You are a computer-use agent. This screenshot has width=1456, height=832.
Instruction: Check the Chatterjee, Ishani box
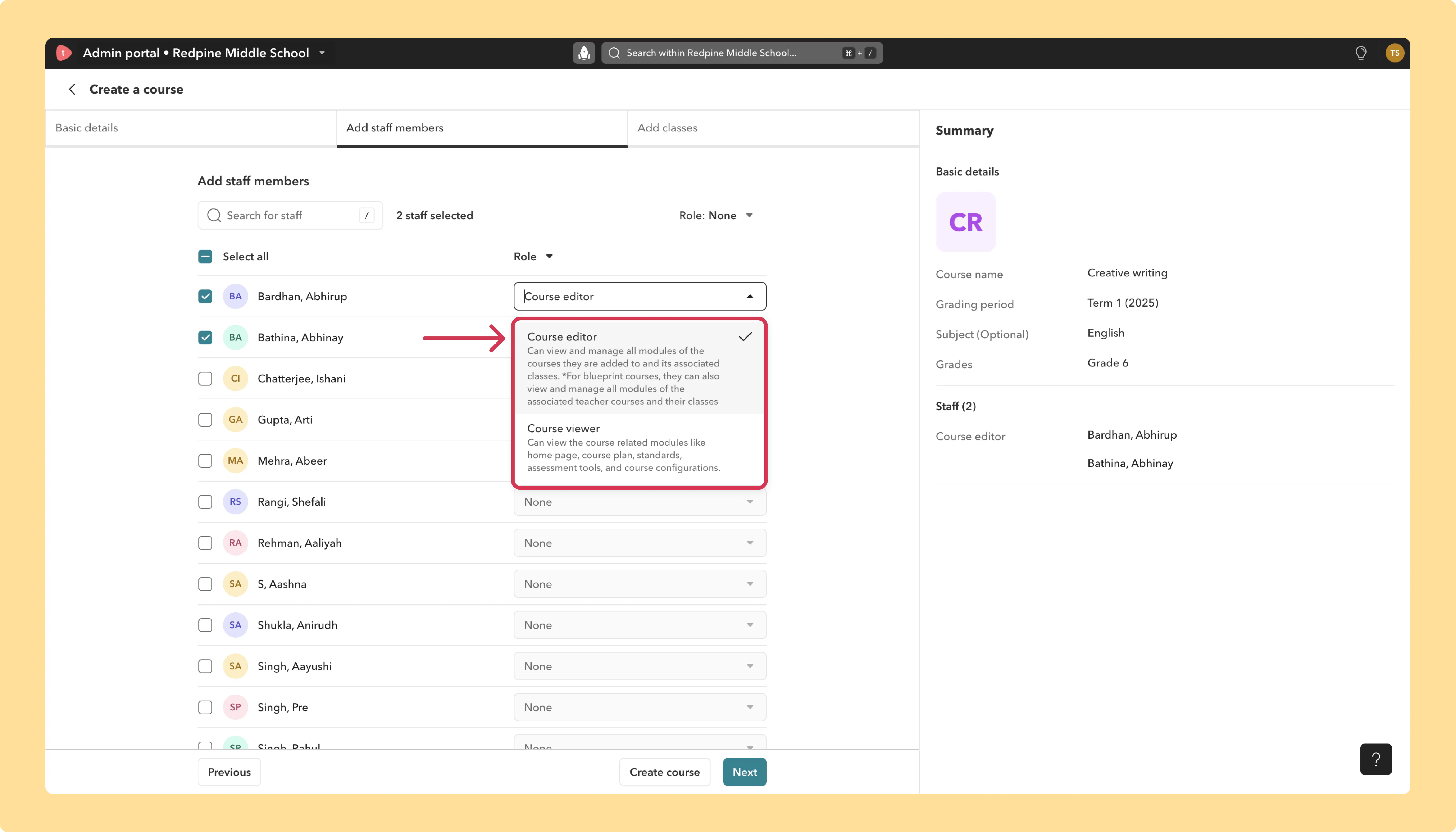(x=205, y=378)
